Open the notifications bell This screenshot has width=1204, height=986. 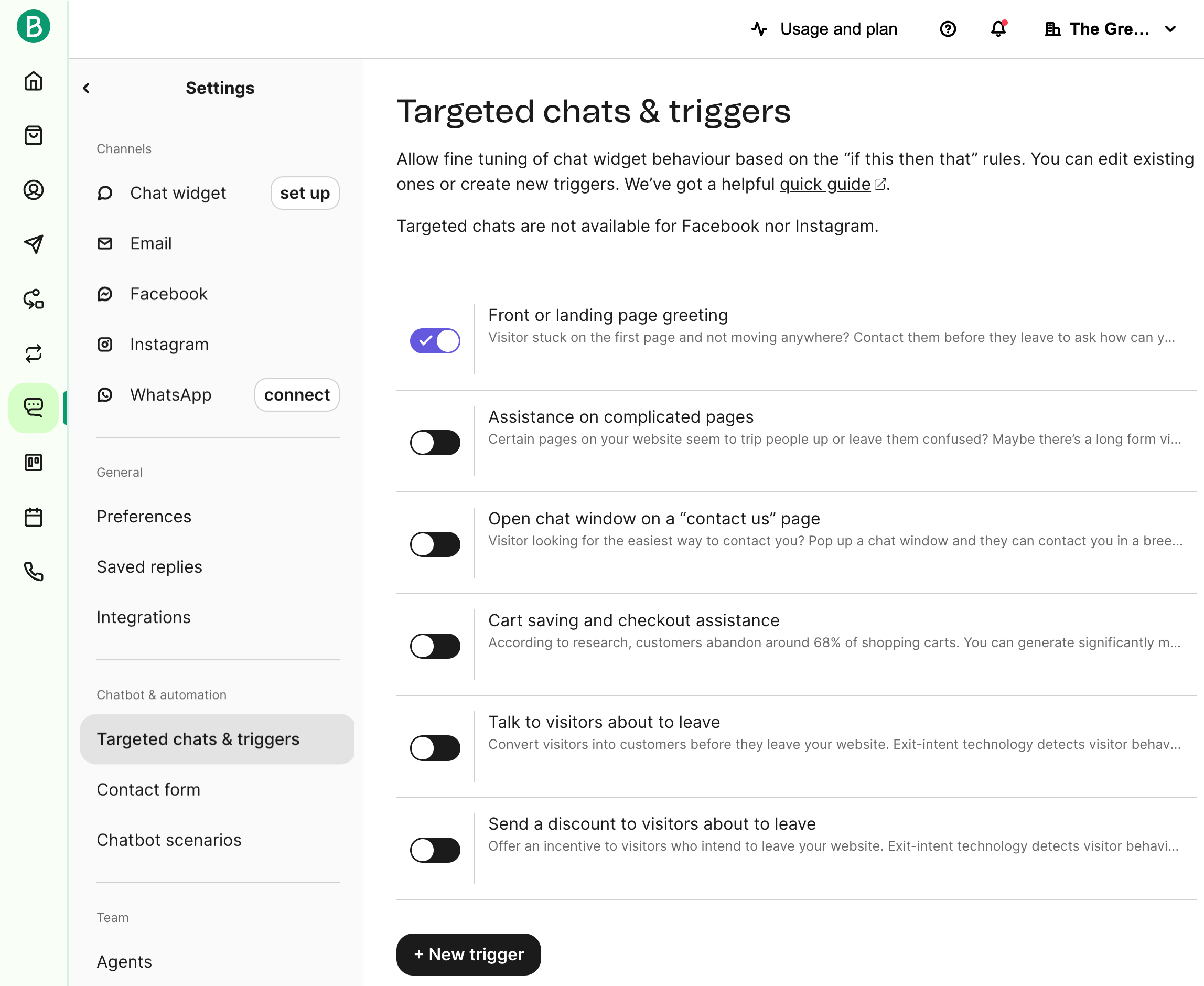pos(998,29)
